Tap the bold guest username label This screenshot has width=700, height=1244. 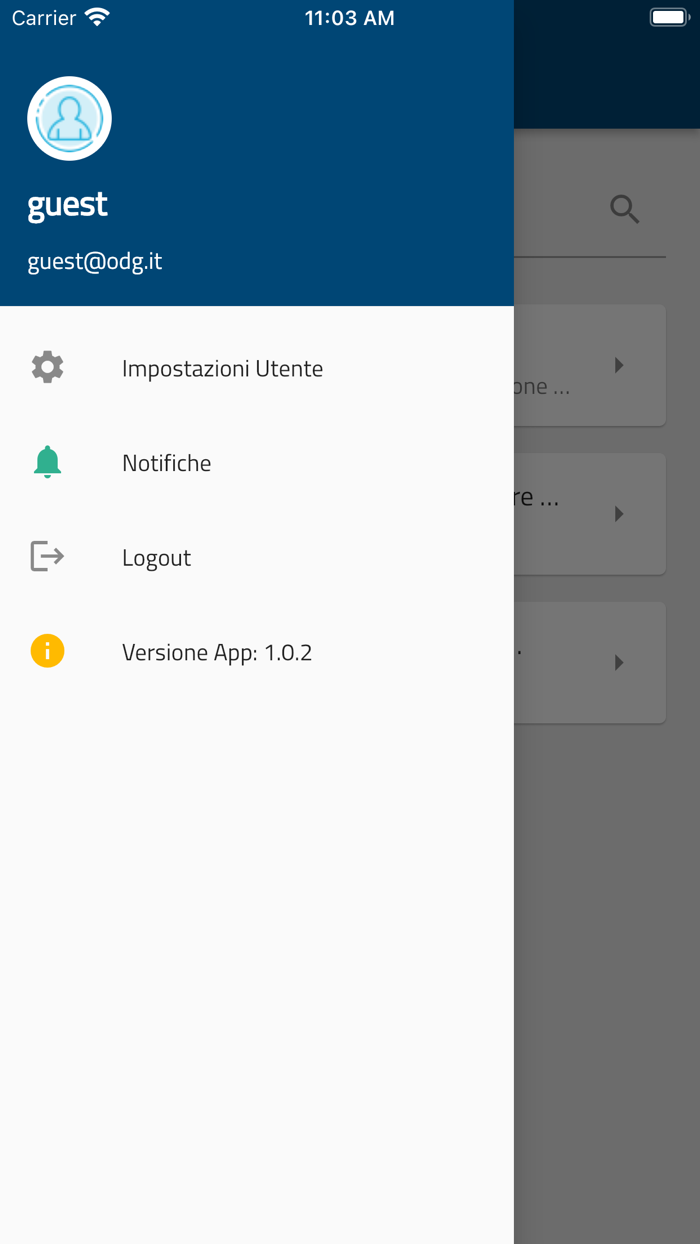[67, 205]
